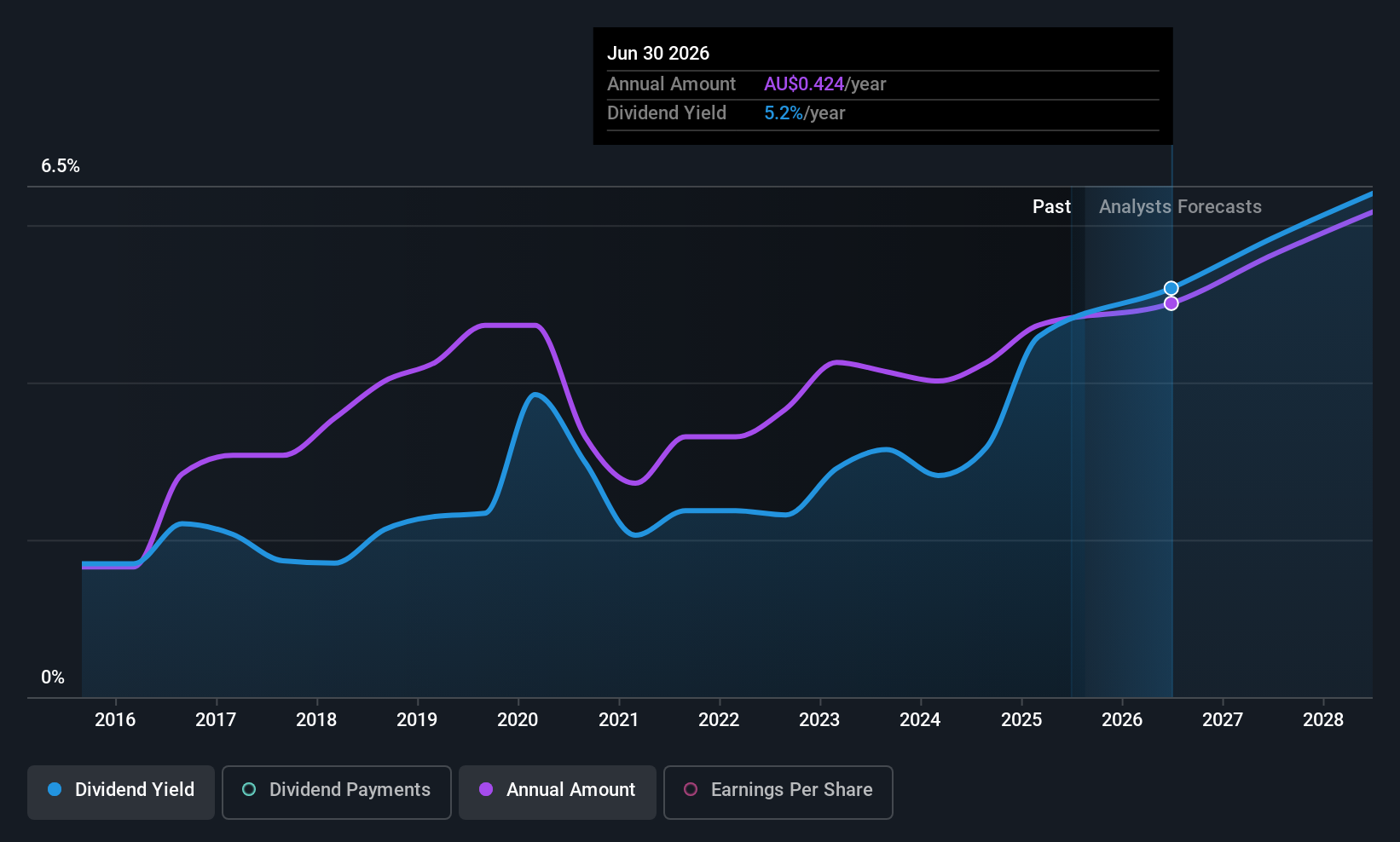Toggle the Dividend Yield legend button

(121, 792)
